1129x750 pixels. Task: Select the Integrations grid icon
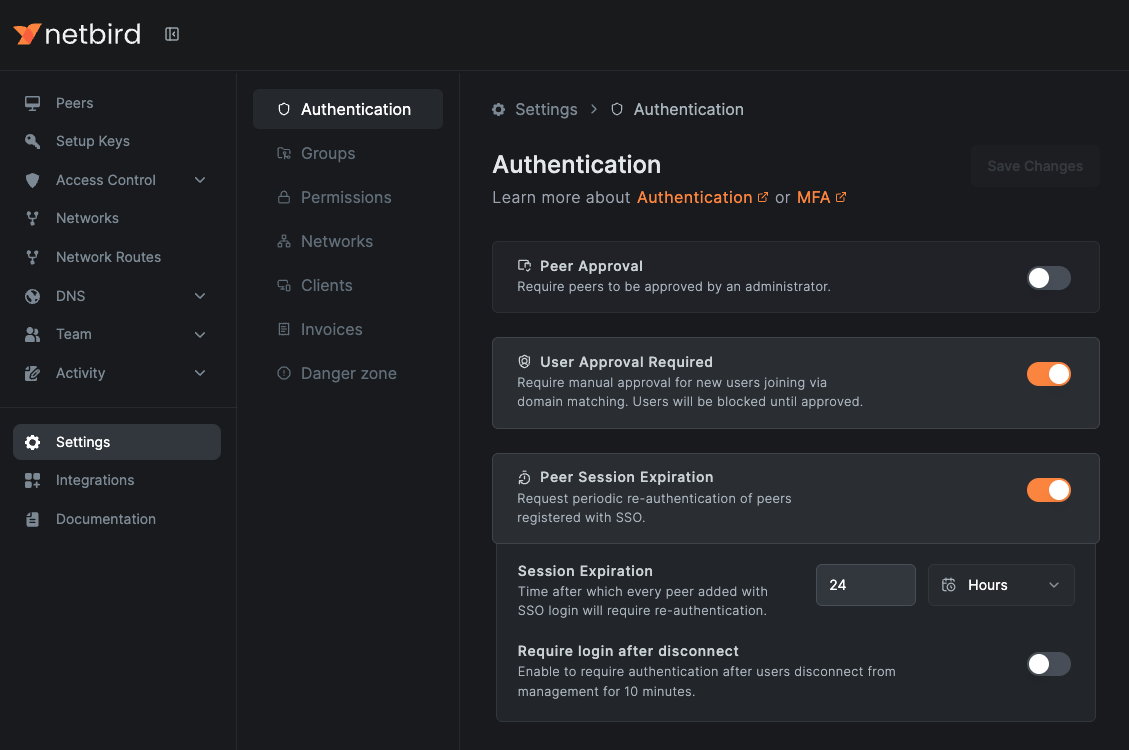(33, 480)
